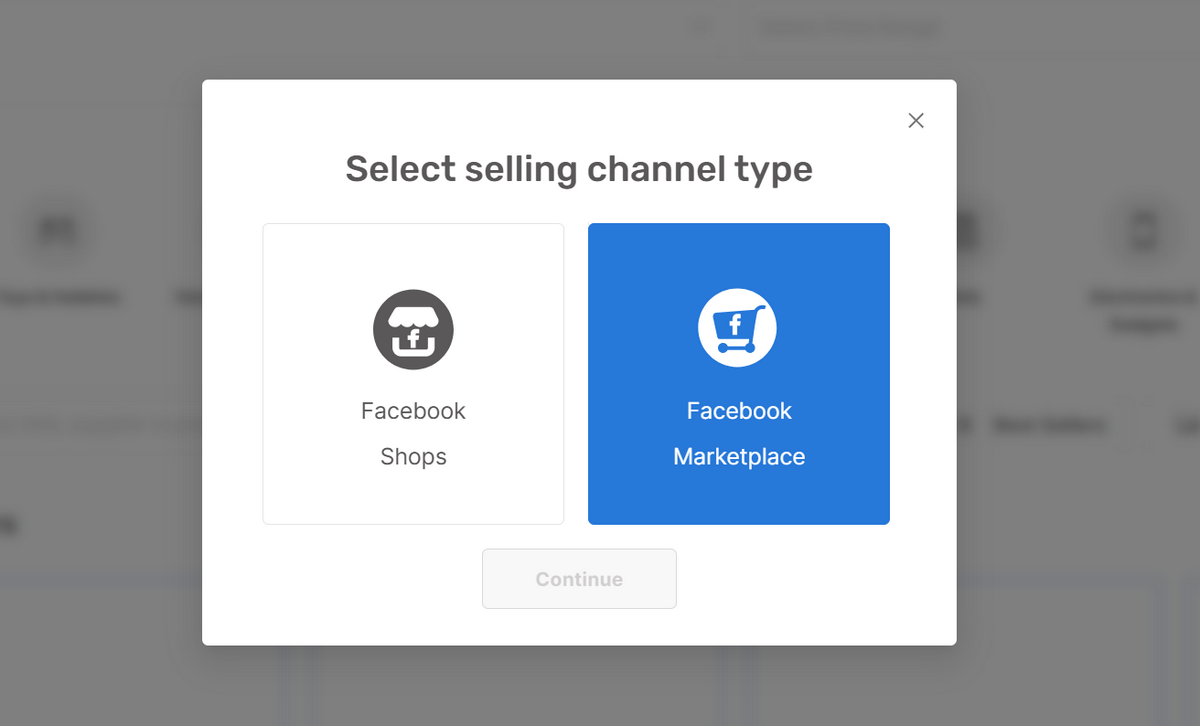This screenshot has width=1200, height=726.
Task: Open the blurred Best Sellers tab behind dialog
Action: pyautogui.click(x=1049, y=426)
